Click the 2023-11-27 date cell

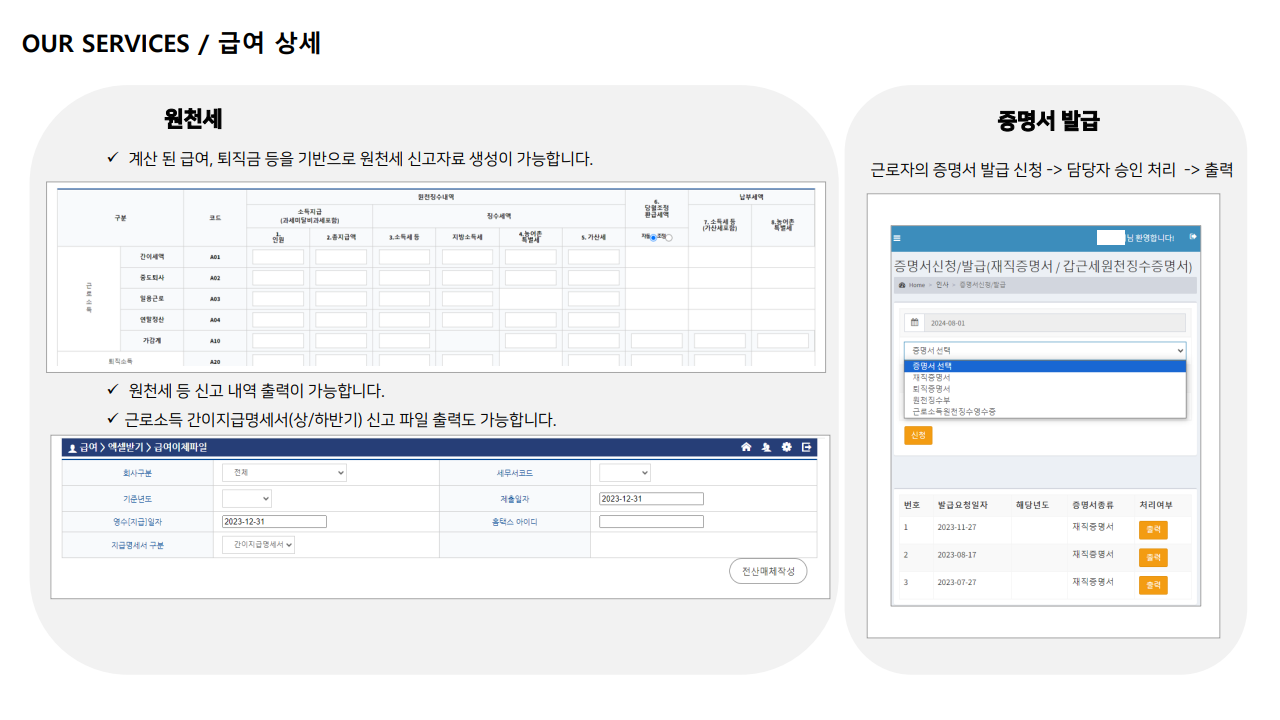[957, 527]
